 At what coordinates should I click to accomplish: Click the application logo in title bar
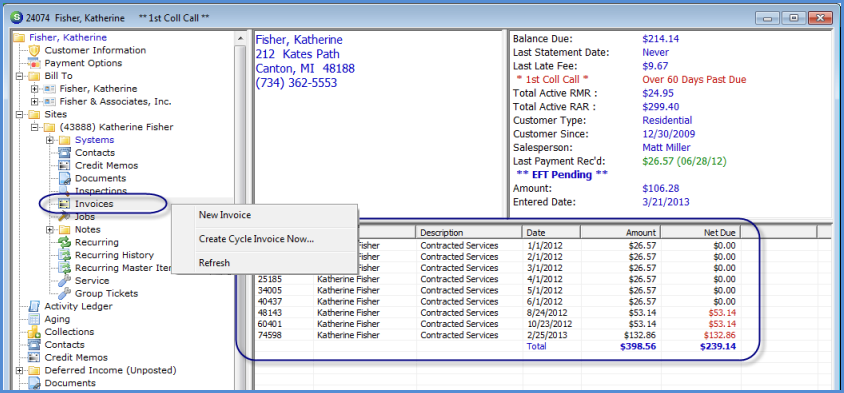click(x=16, y=18)
